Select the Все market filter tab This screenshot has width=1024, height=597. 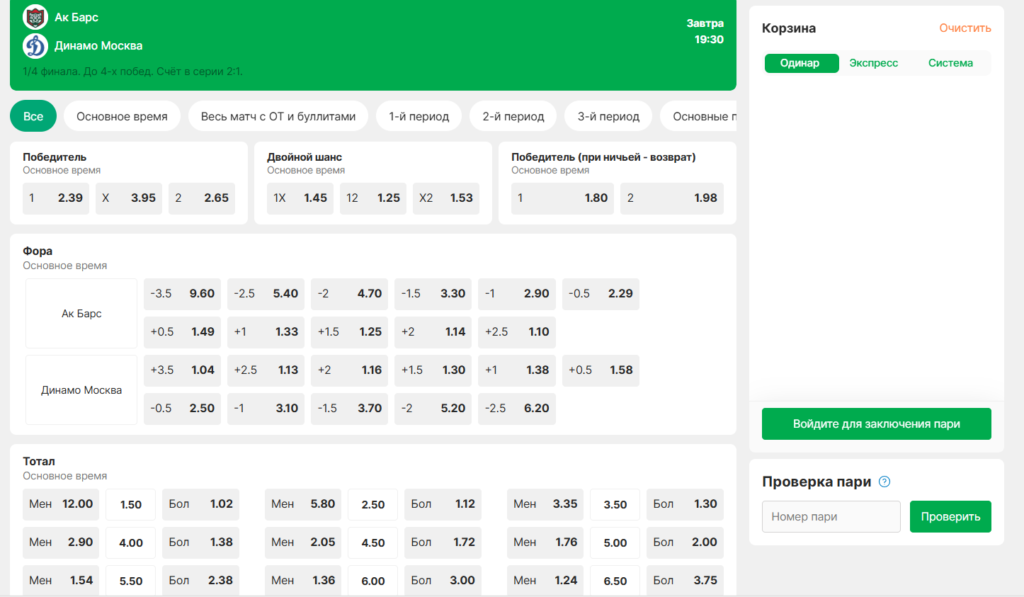33,116
